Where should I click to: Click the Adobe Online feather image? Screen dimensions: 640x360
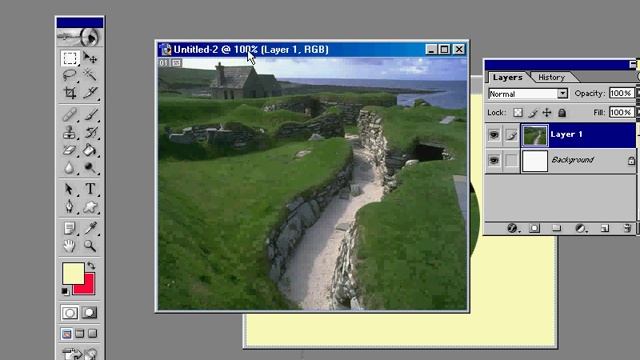[x=80, y=37]
